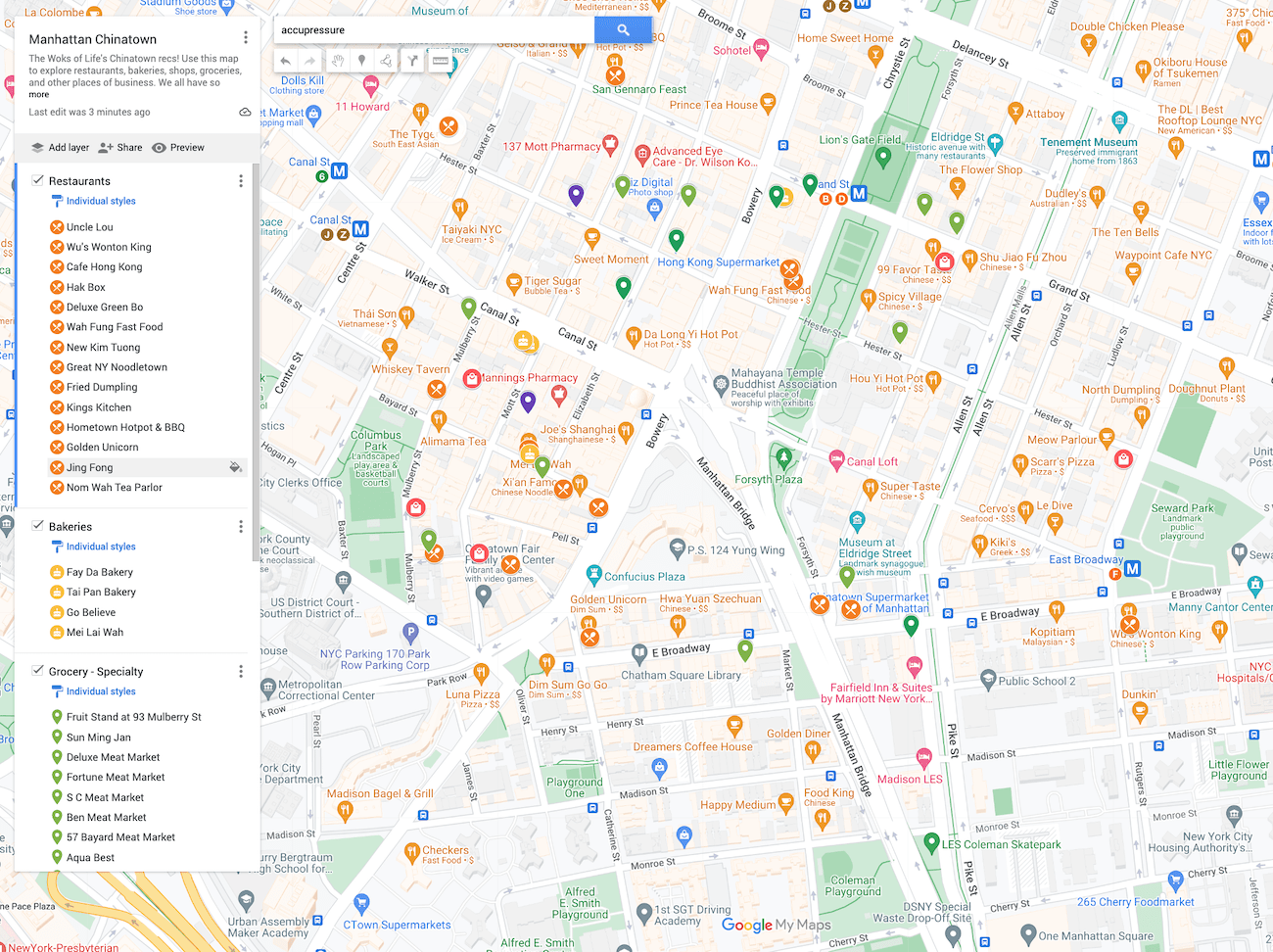Select Tai Pan Bakery list entry

click(x=101, y=592)
